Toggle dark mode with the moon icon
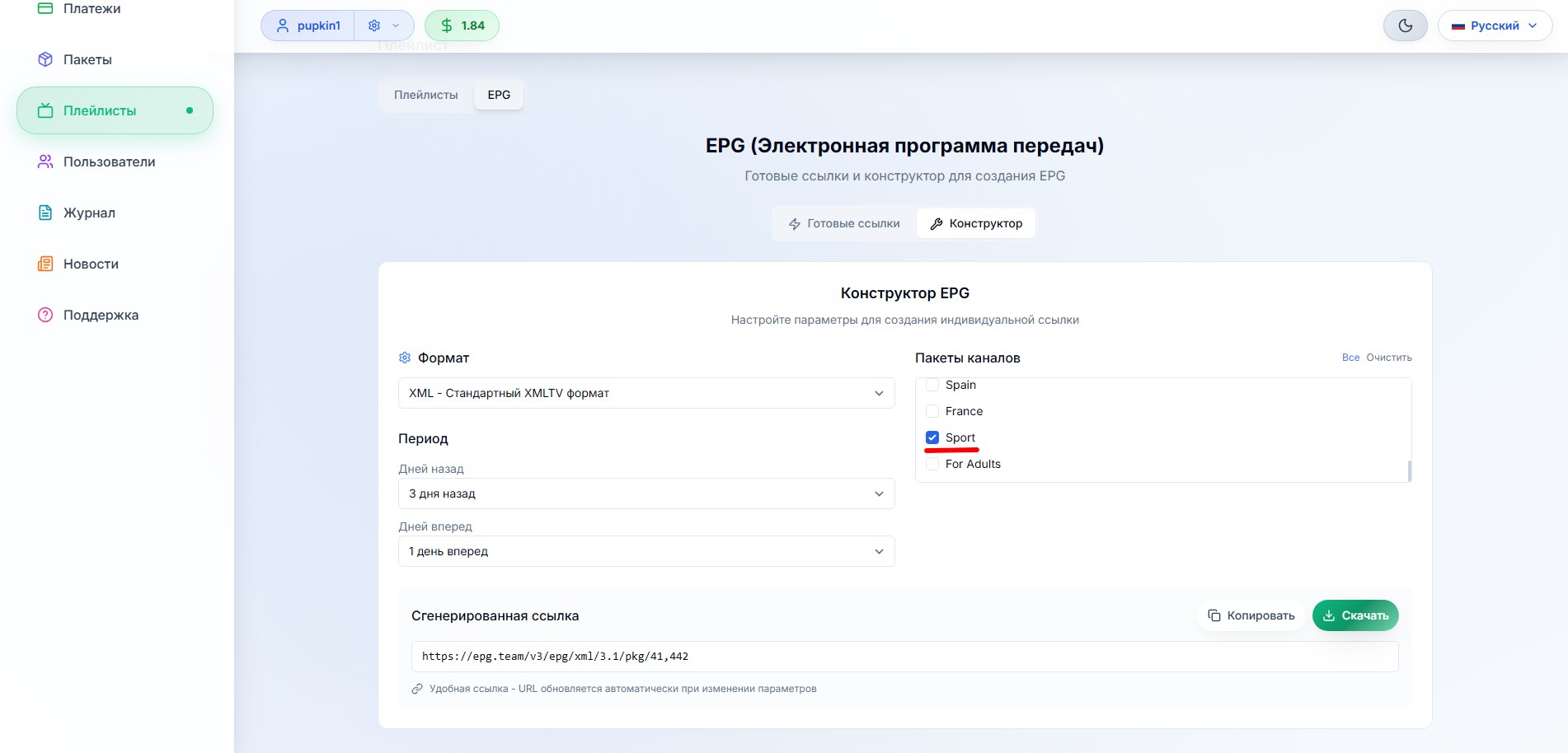Viewport: 1568px width, 753px height. 1405,26
